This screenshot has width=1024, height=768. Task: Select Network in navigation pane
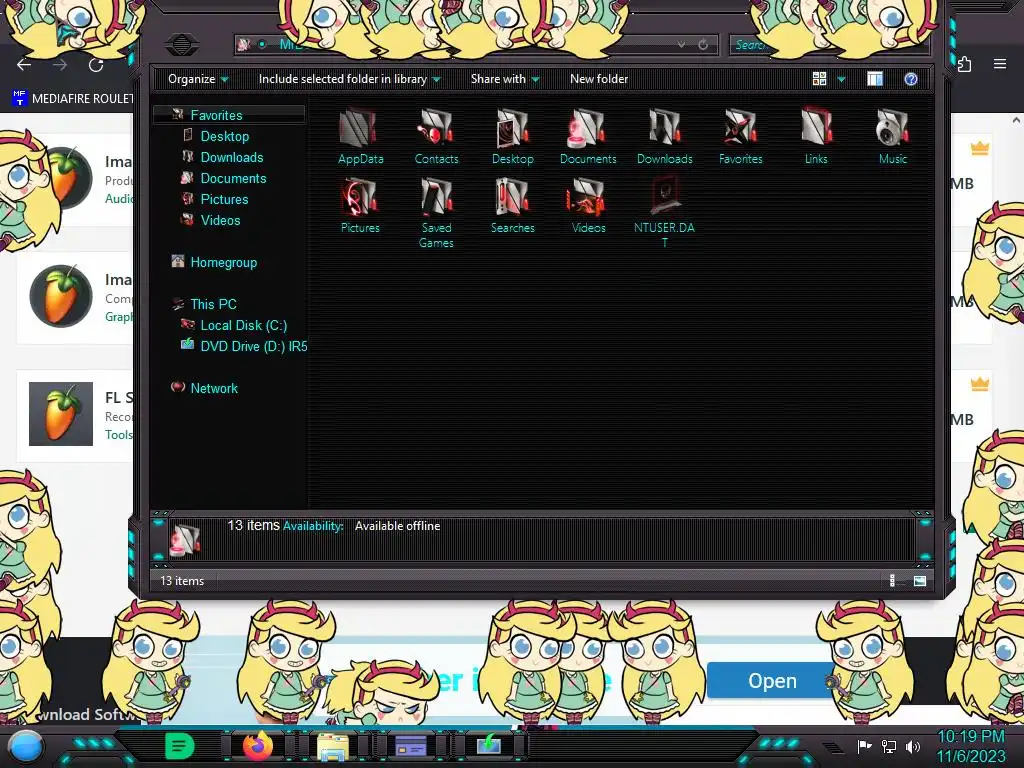pos(214,388)
